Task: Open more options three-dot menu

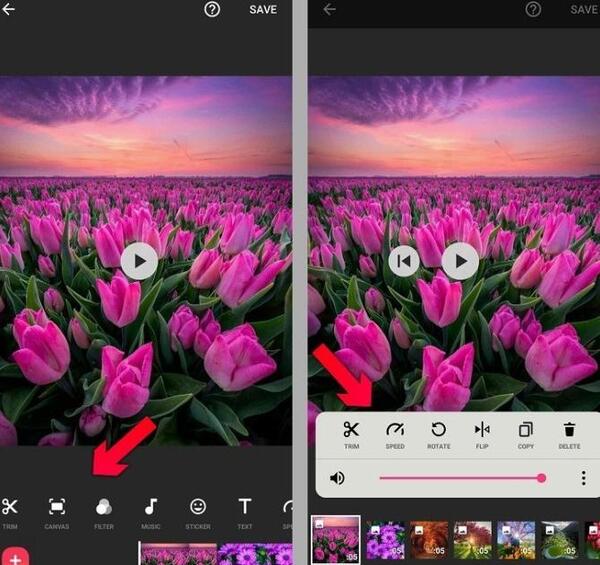Action: (x=583, y=478)
